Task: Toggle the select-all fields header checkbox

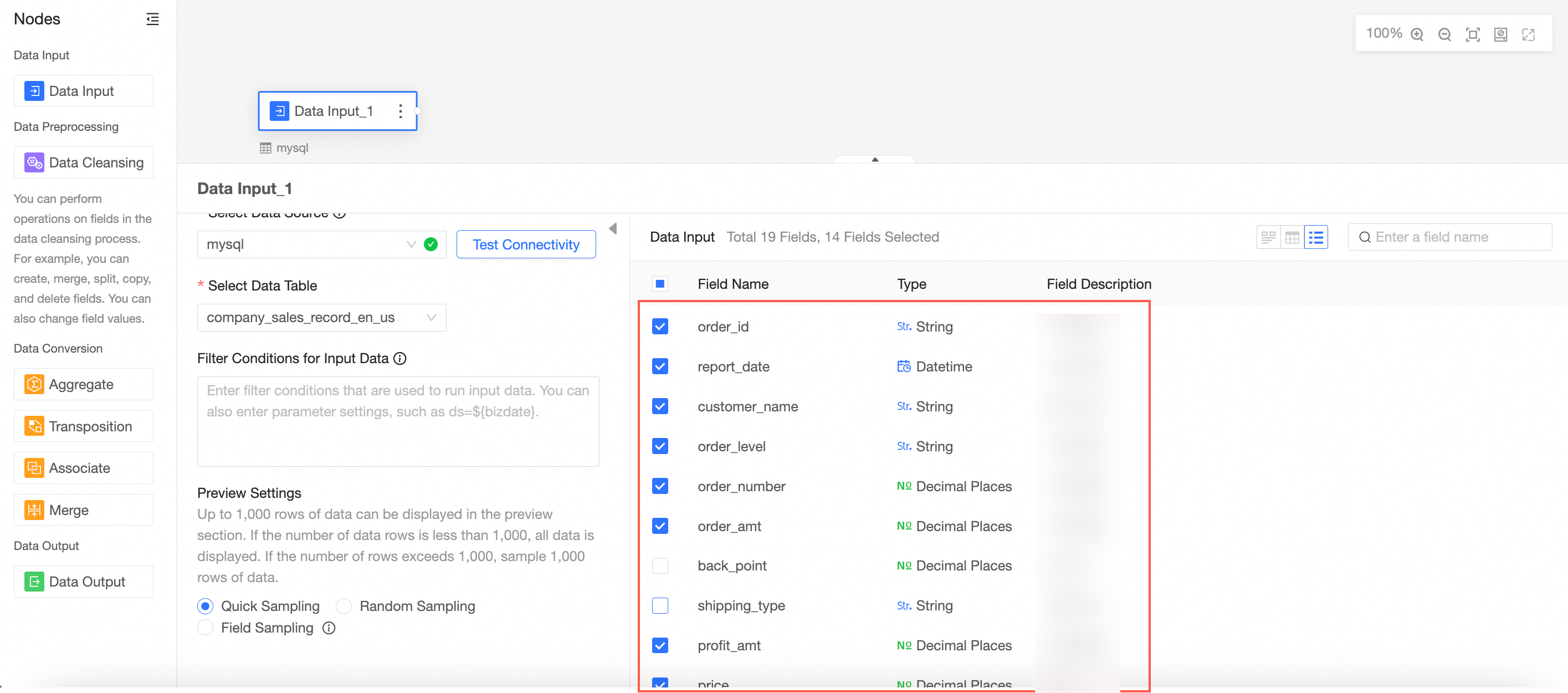Action: point(660,284)
